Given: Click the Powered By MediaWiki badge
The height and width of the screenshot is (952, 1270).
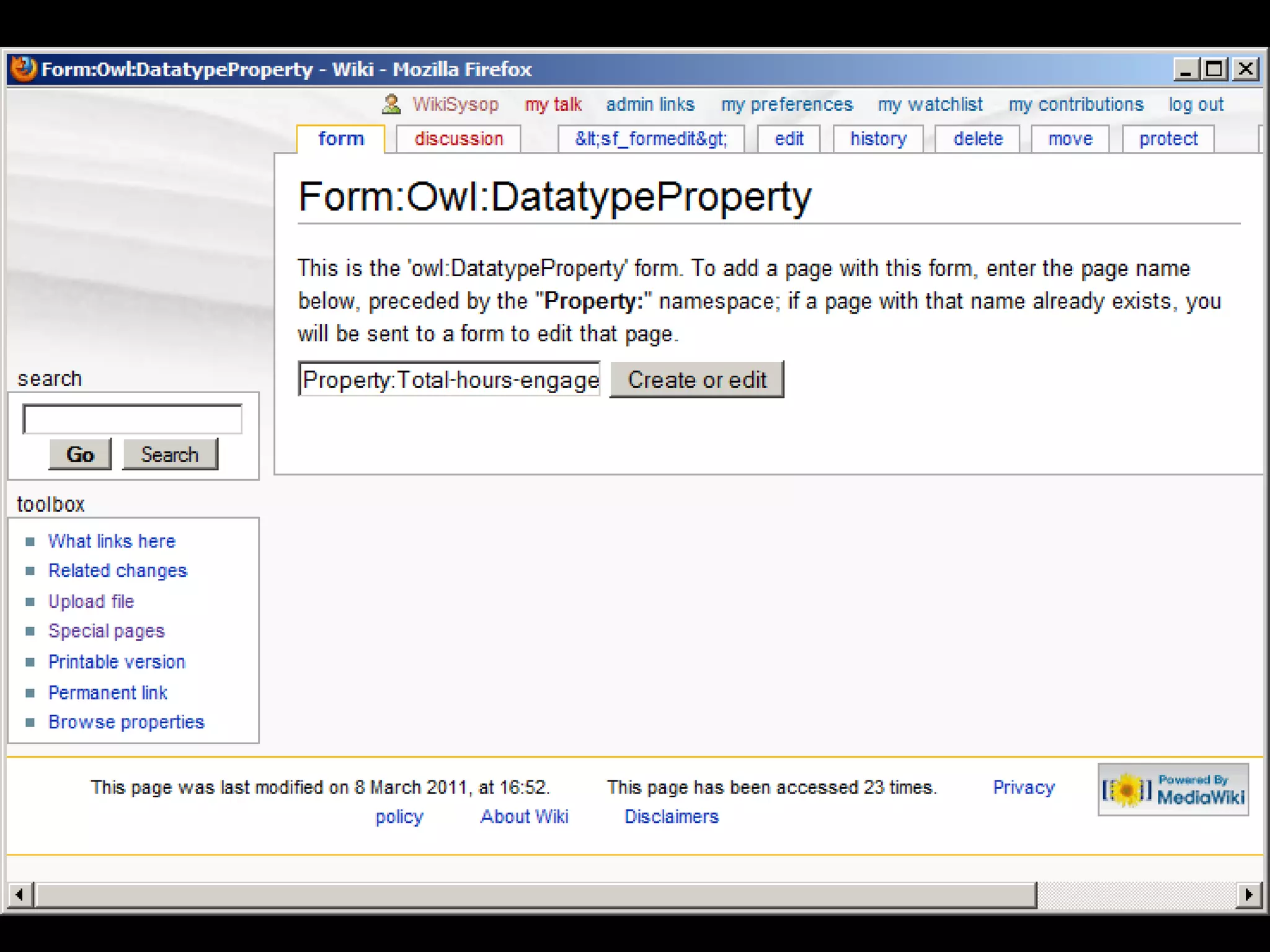Looking at the screenshot, I should pyautogui.click(x=1173, y=790).
